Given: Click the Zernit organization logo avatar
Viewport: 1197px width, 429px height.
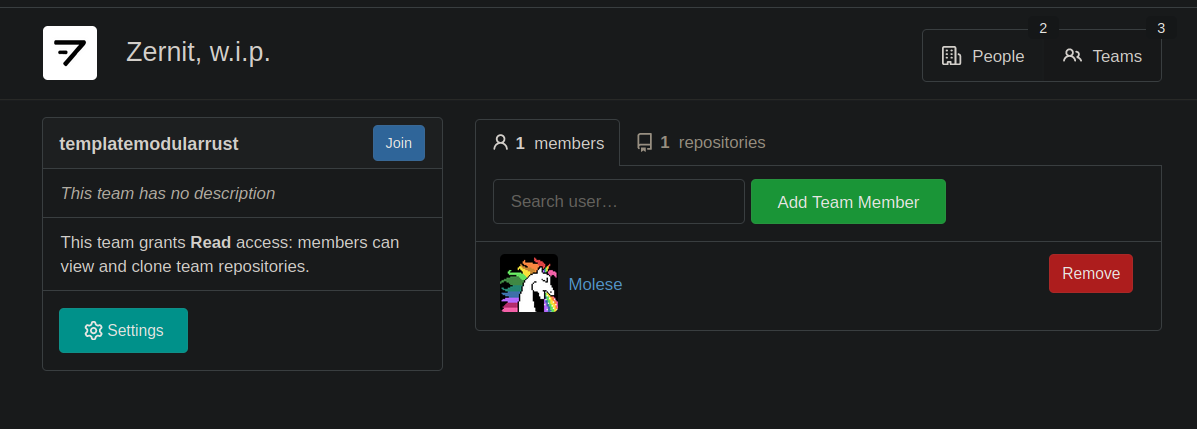Looking at the screenshot, I should coord(69,53).
